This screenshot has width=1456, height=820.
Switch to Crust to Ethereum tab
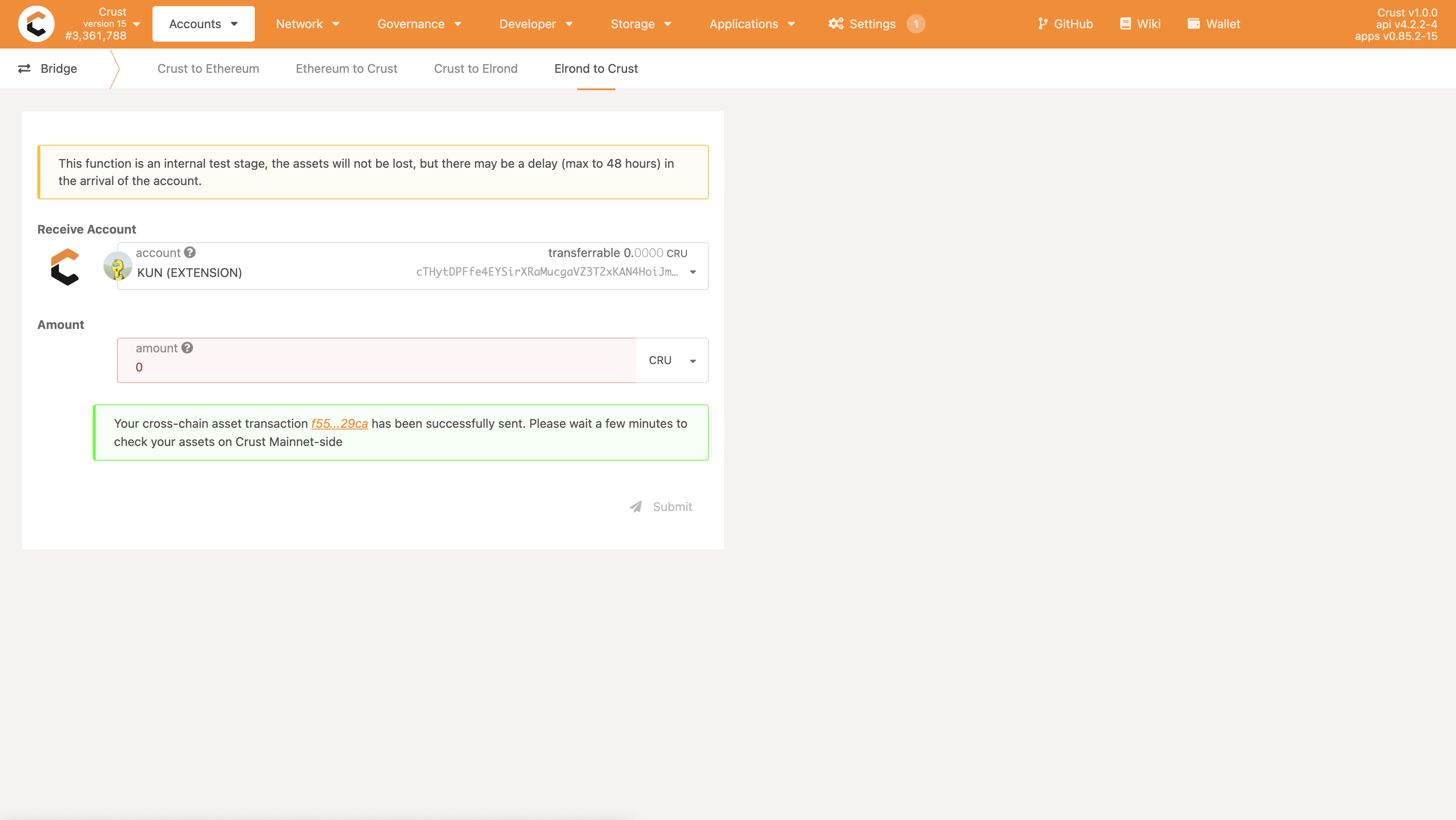(x=208, y=68)
